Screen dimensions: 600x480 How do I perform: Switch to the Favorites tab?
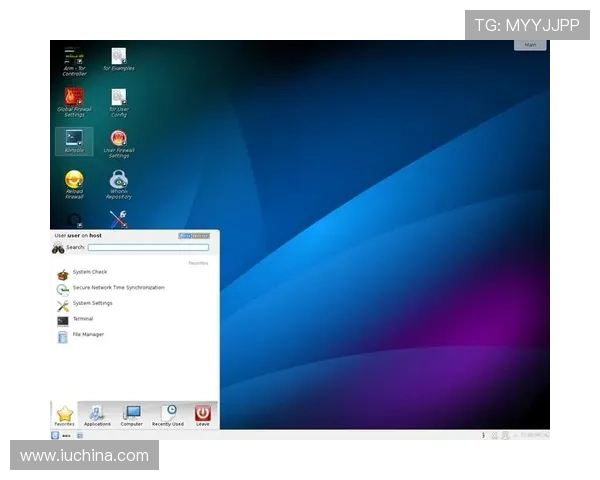65,415
